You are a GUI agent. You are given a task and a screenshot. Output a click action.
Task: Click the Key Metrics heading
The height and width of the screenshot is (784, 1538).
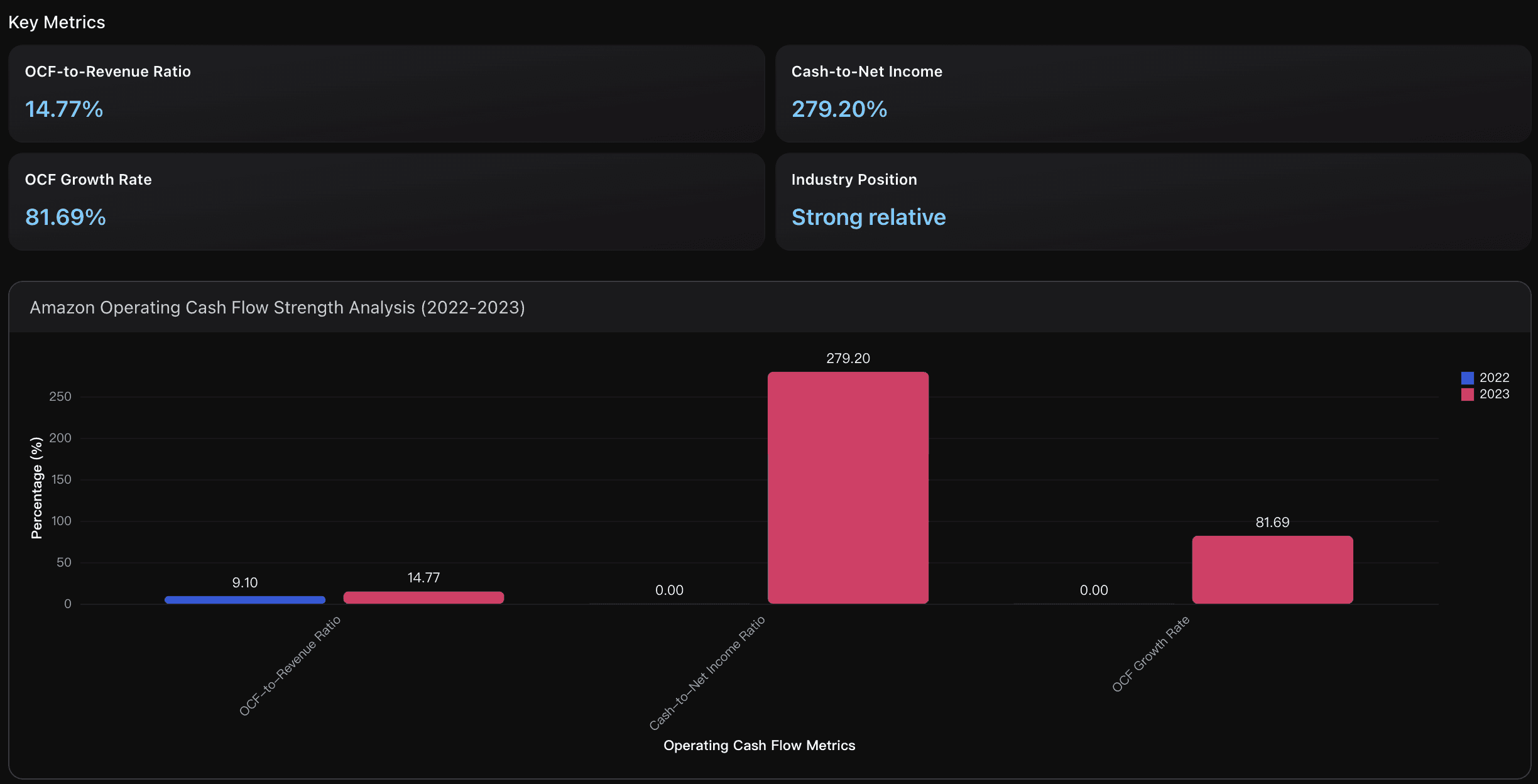57,23
